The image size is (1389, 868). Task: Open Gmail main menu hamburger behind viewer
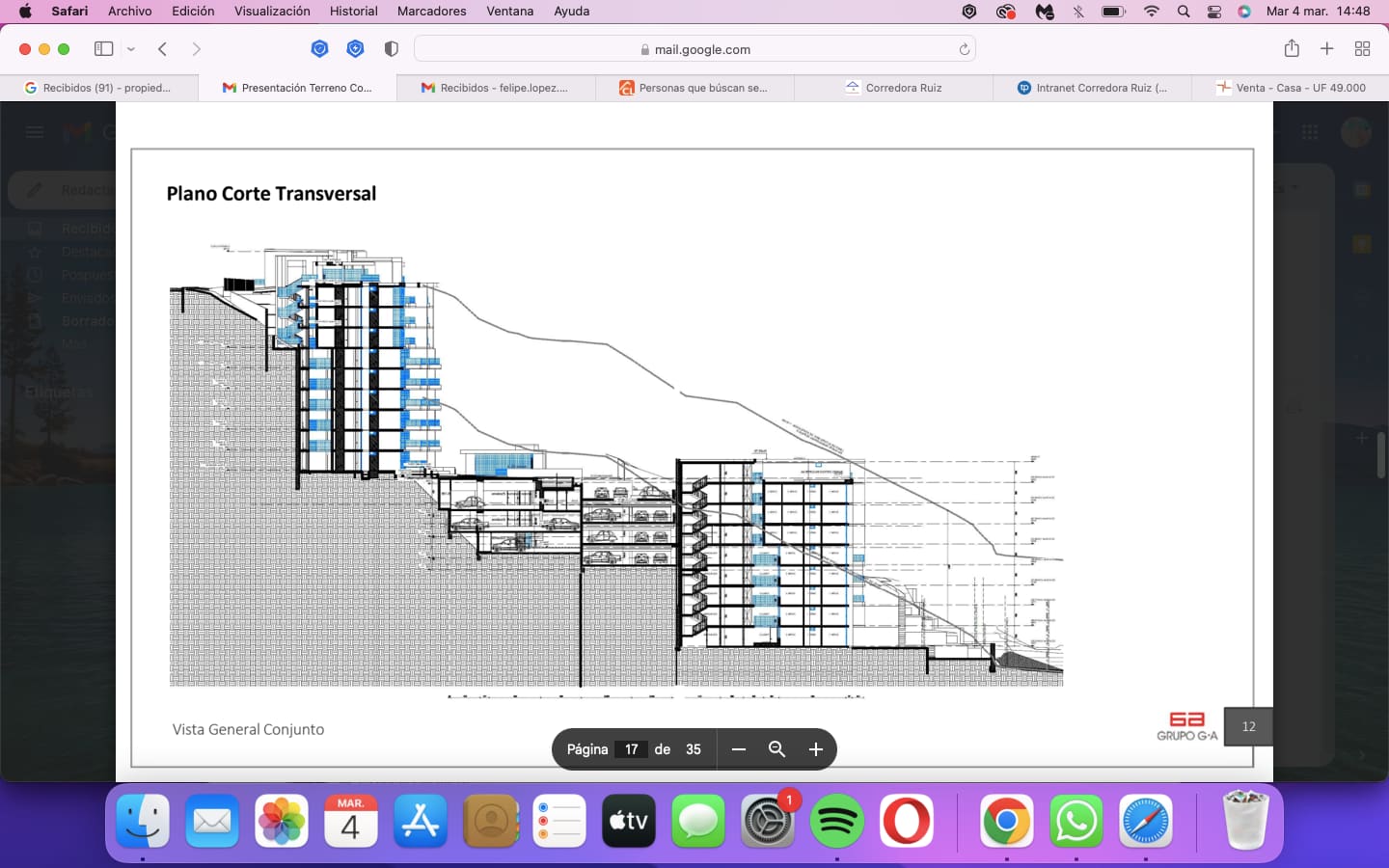click(x=35, y=132)
